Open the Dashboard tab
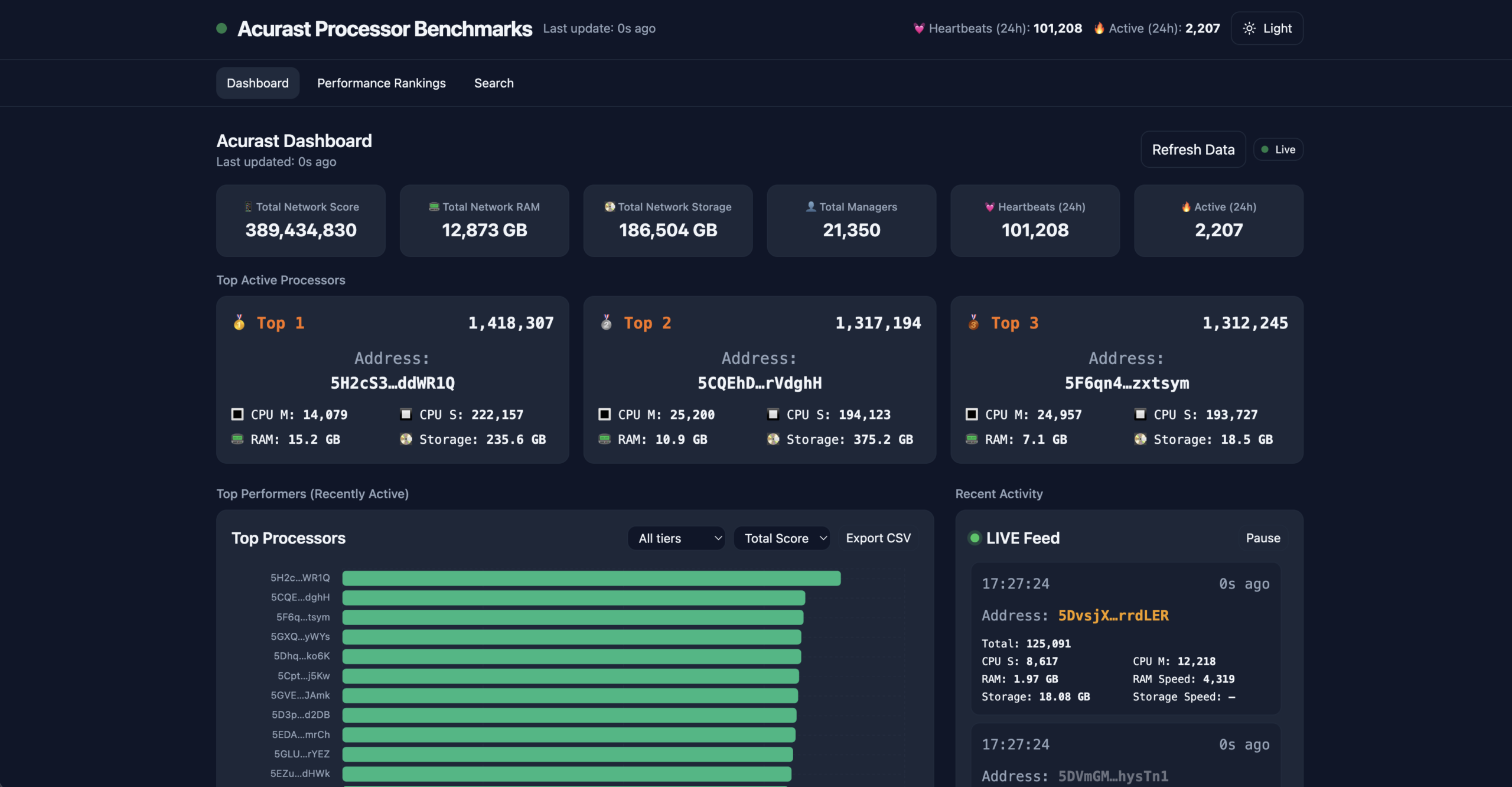 point(258,83)
